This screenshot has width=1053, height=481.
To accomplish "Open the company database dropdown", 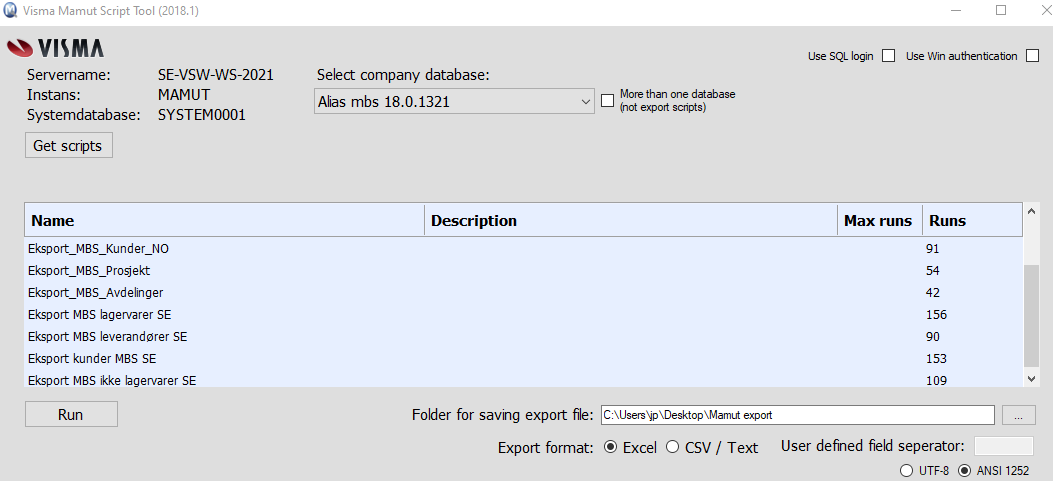I will point(454,101).
